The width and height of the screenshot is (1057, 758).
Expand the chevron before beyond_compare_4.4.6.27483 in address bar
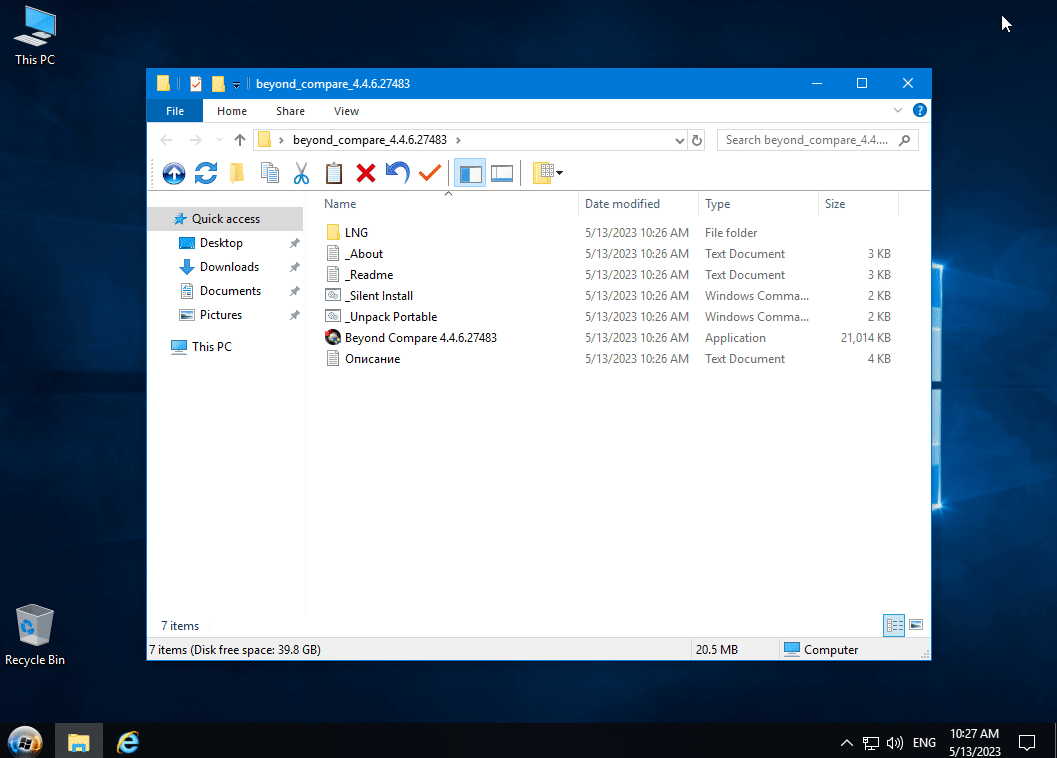click(x=281, y=140)
